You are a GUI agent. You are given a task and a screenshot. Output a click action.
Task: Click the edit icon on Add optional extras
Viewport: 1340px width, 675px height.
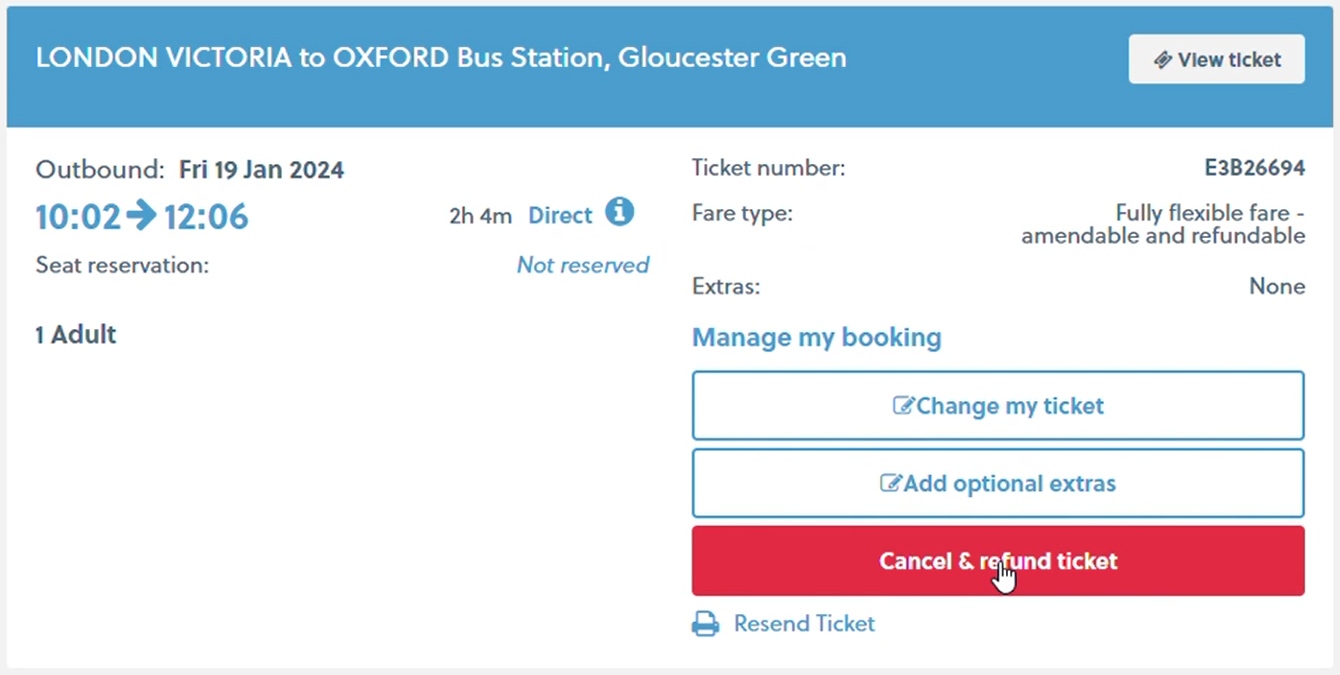891,483
